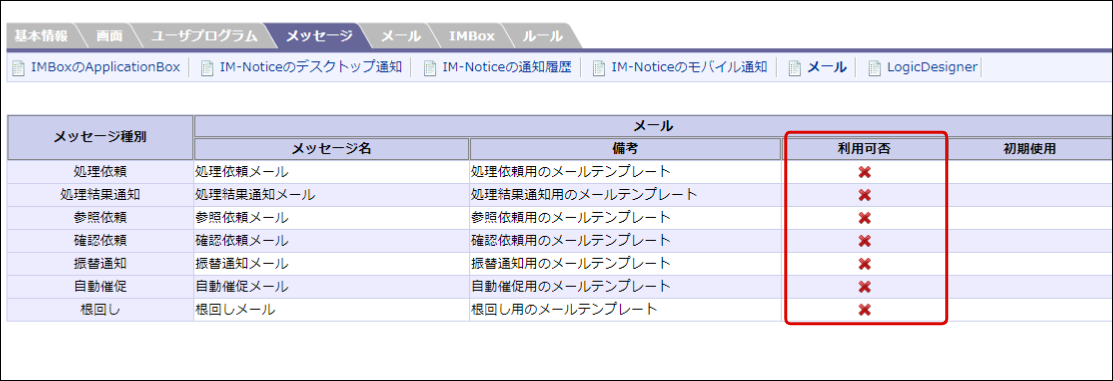Click 根回し in message type column
This screenshot has height=381, width=1113.
pyautogui.click(x=100, y=309)
